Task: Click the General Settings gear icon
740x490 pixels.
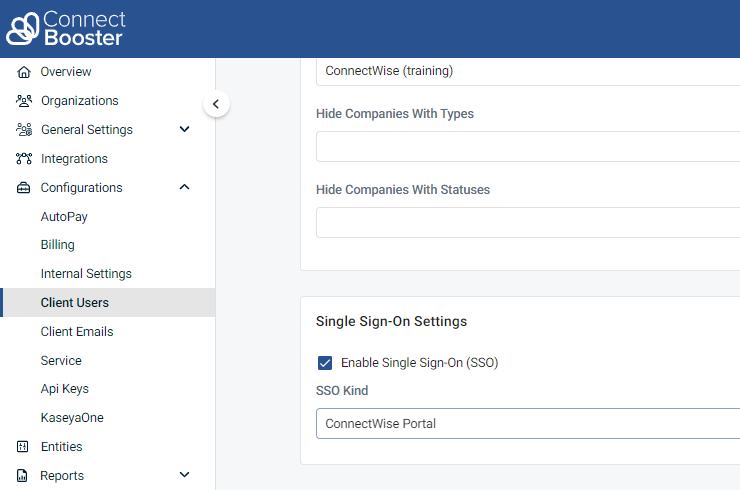Action: pyautogui.click(x=24, y=130)
